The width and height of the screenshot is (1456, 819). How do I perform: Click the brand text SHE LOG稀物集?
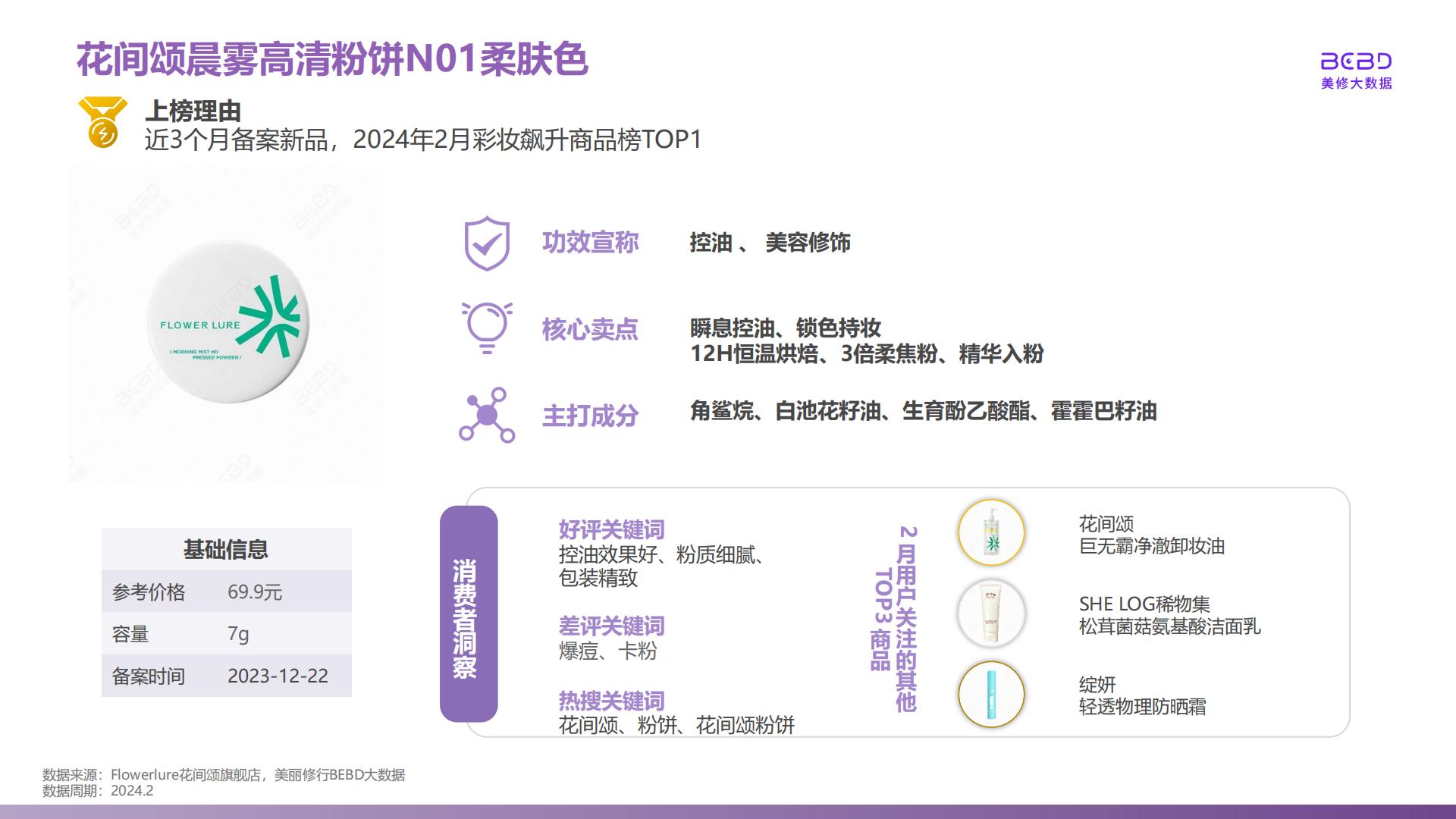point(1144,604)
